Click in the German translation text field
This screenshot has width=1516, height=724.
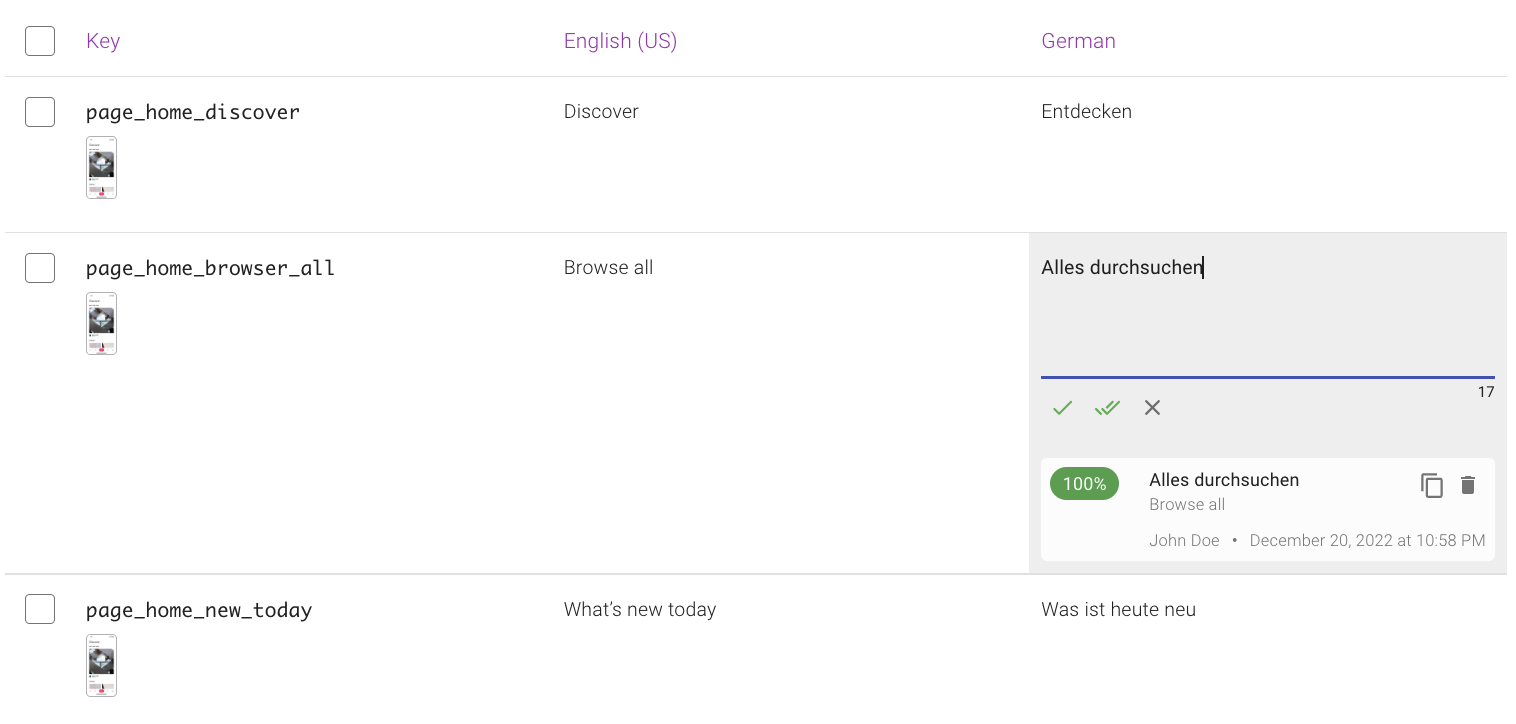pyautogui.click(x=1268, y=312)
